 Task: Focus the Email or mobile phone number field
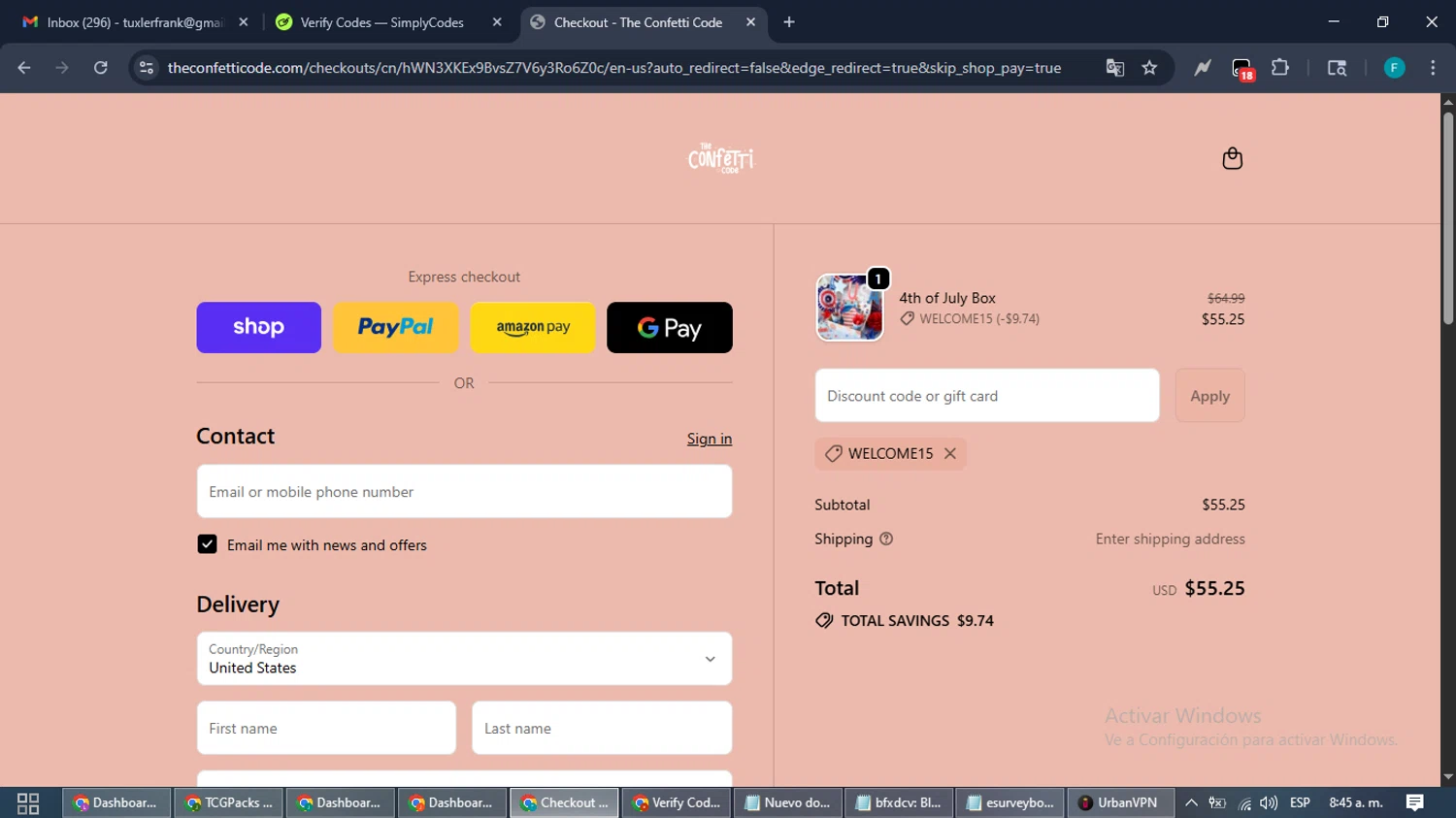(x=464, y=491)
